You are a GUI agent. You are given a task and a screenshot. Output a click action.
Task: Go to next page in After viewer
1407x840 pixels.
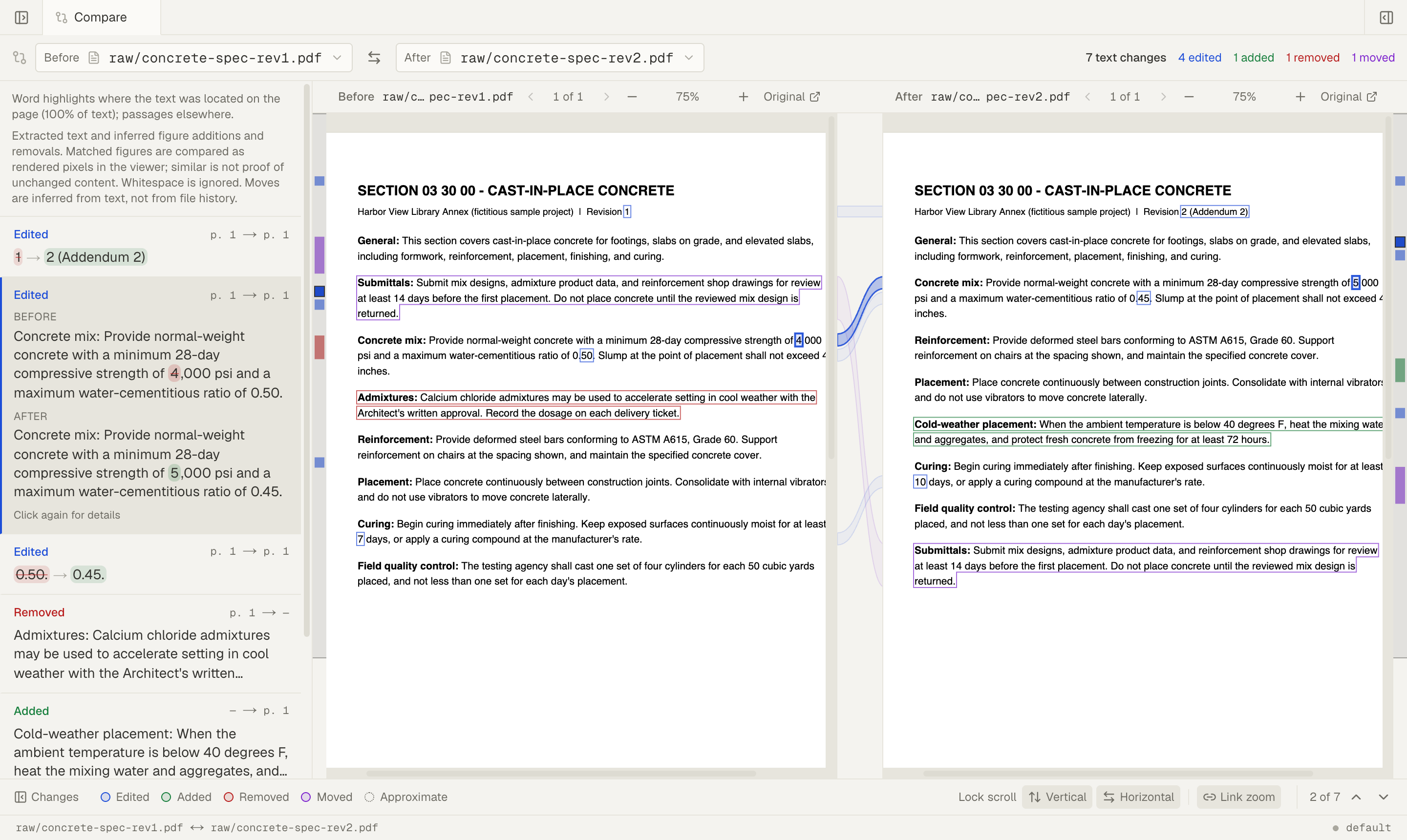(1163, 97)
